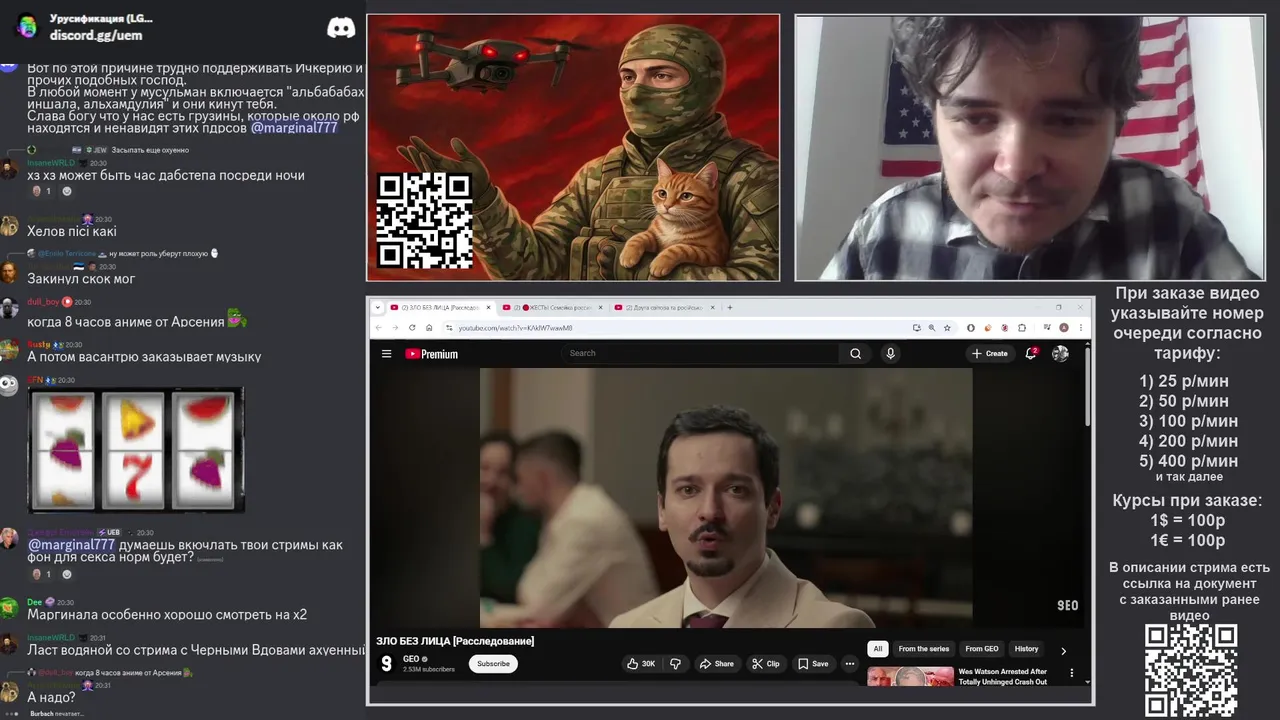Select the All filter chip
1280x720 pixels.
[x=877, y=649]
